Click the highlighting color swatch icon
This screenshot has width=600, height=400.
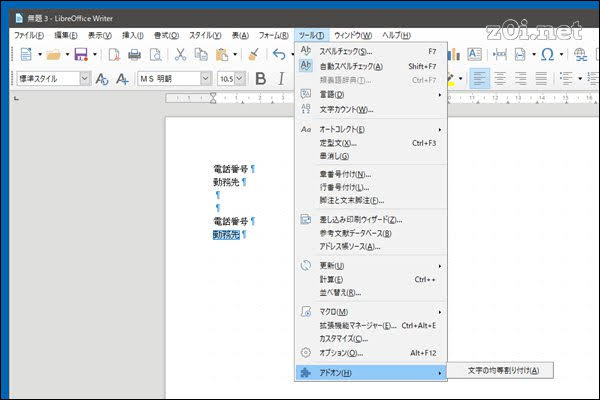pyautogui.click(x=452, y=79)
